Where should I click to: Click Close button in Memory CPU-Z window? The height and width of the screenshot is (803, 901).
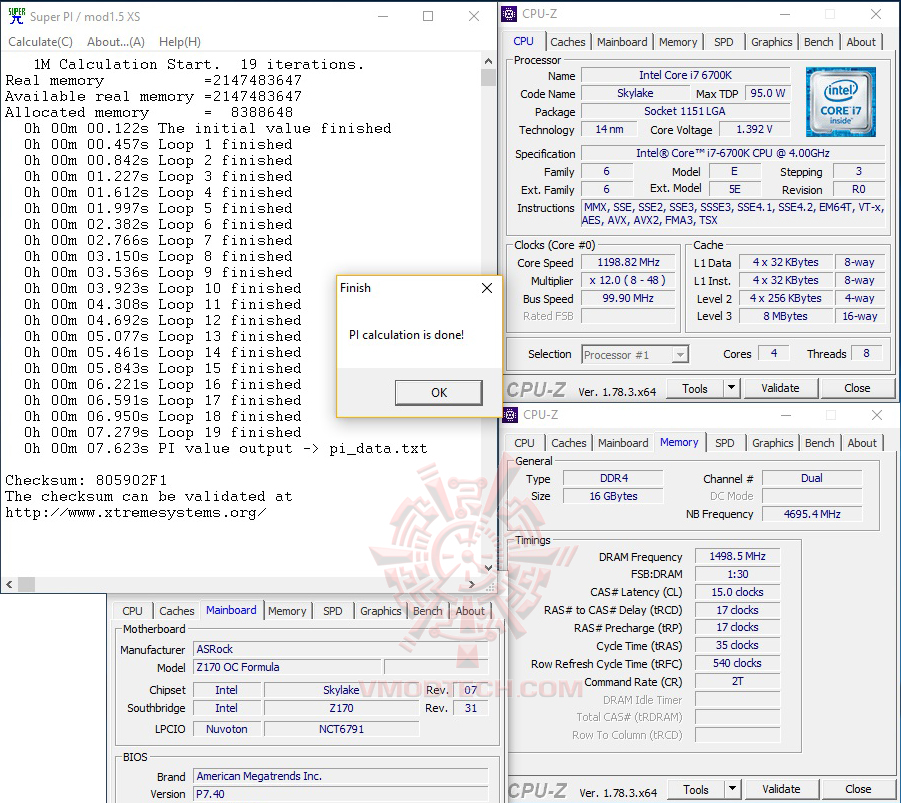[858, 790]
